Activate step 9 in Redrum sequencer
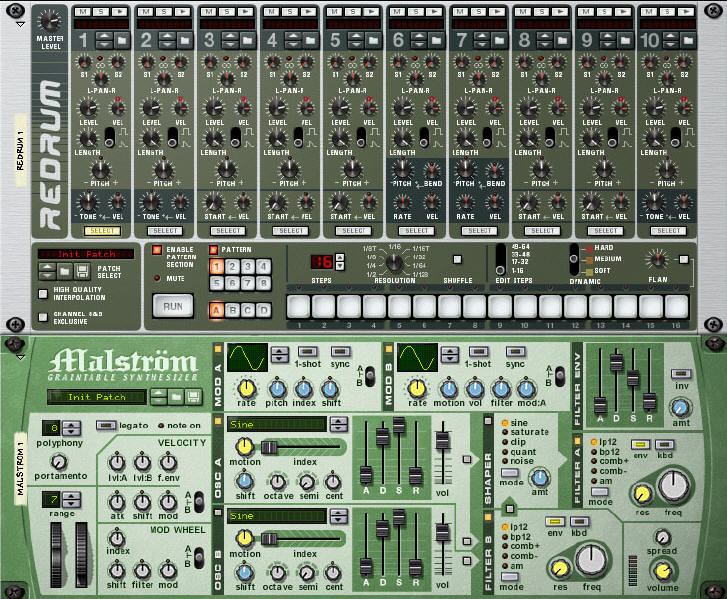Viewport: 727px width, 599px height. pyautogui.click(x=501, y=305)
